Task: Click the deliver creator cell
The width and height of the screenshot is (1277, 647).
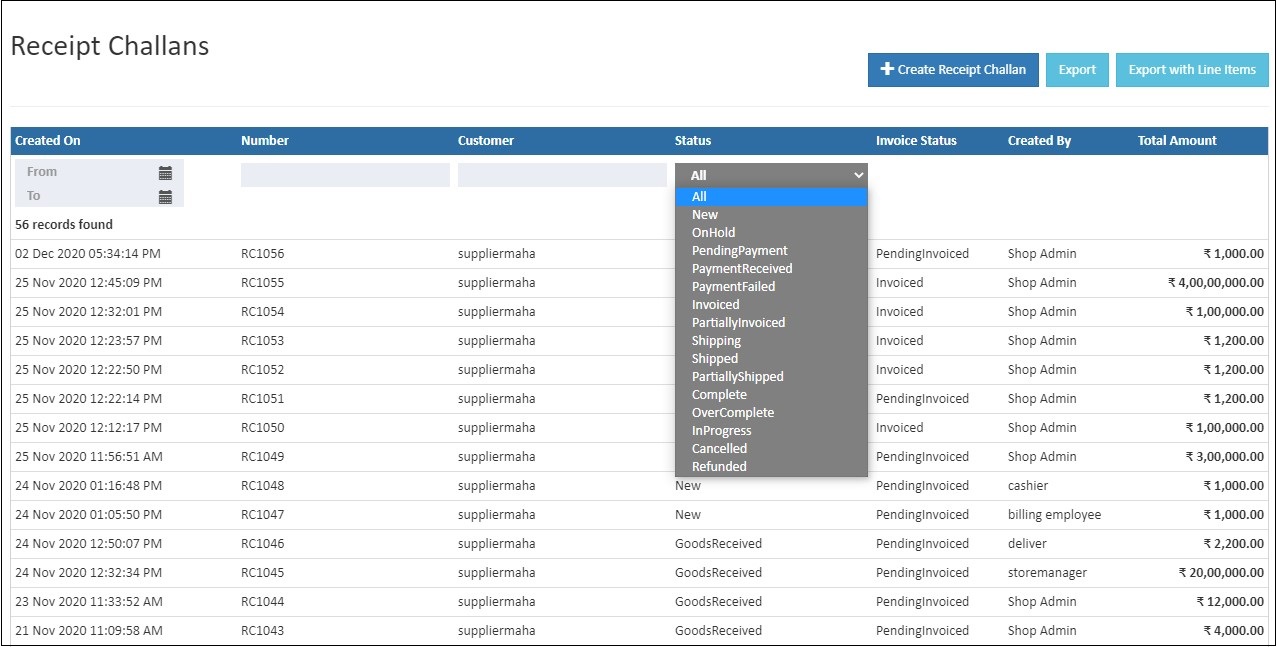Action: [1027, 544]
